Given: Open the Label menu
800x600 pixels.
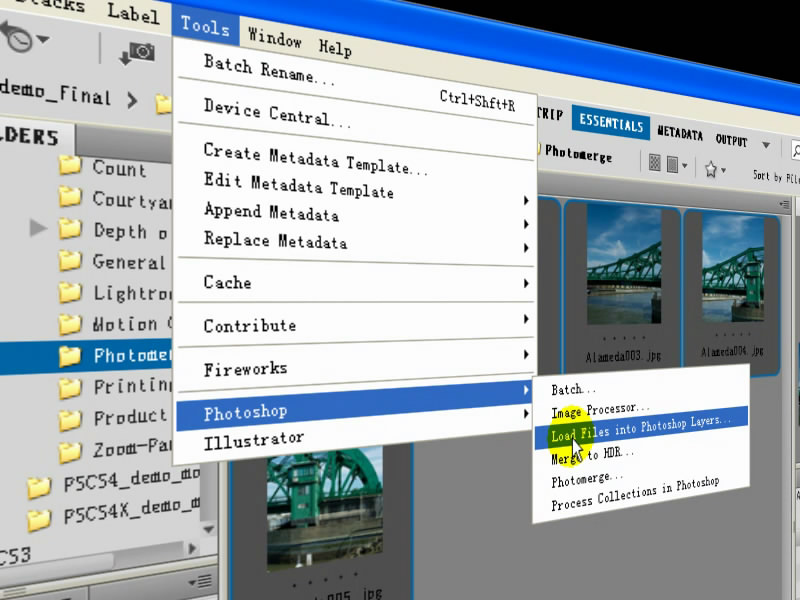Looking at the screenshot, I should 133,13.
